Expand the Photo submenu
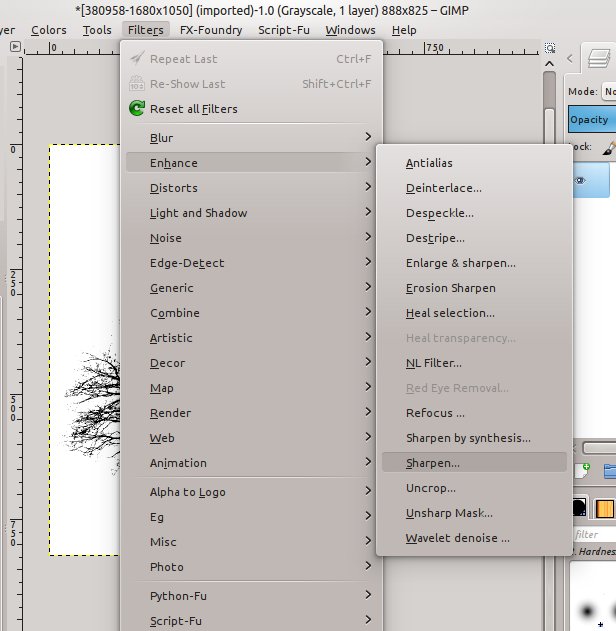 tap(251, 566)
